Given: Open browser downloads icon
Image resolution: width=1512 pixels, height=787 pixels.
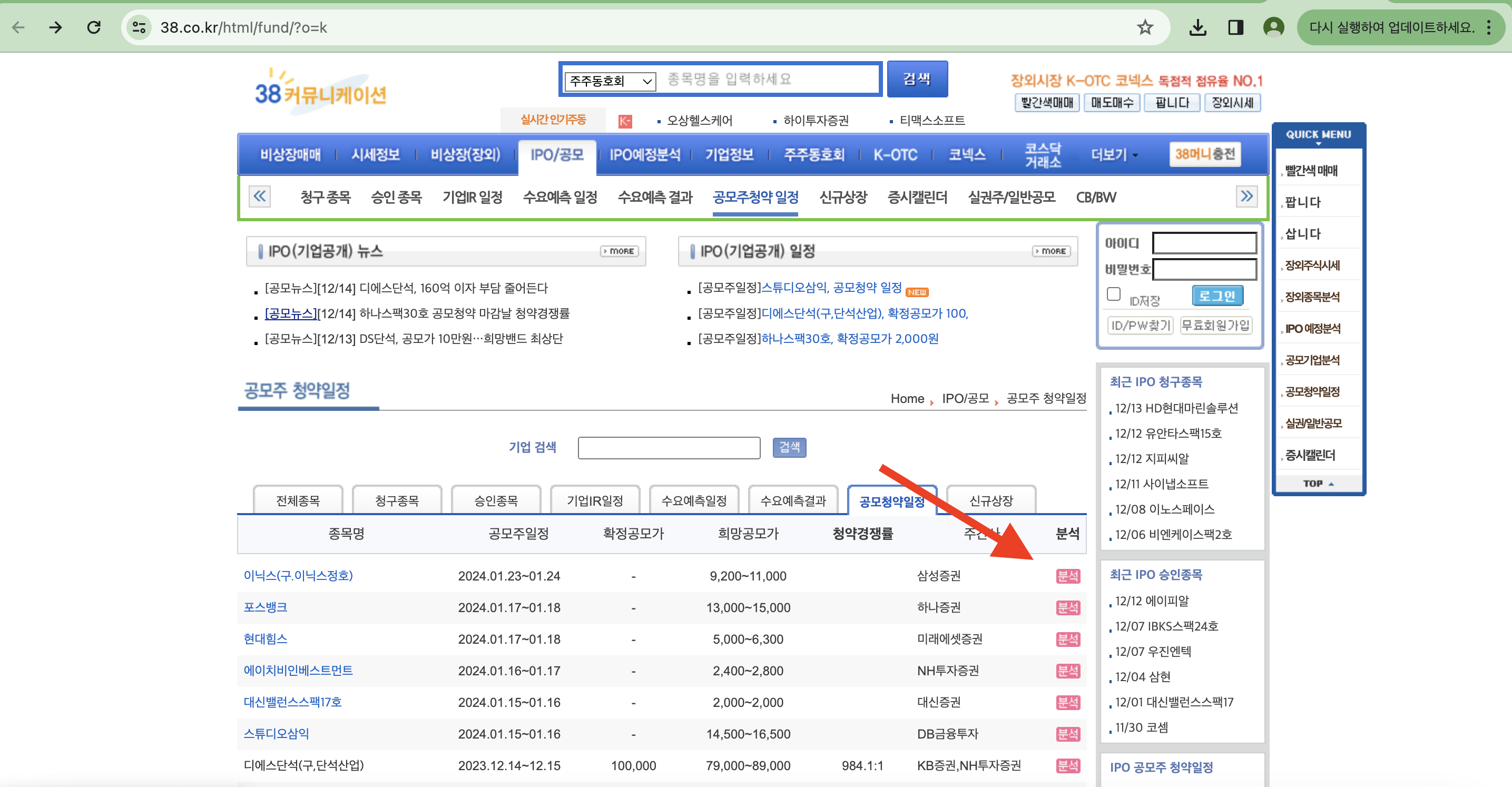Looking at the screenshot, I should [x=1197, y=27].
